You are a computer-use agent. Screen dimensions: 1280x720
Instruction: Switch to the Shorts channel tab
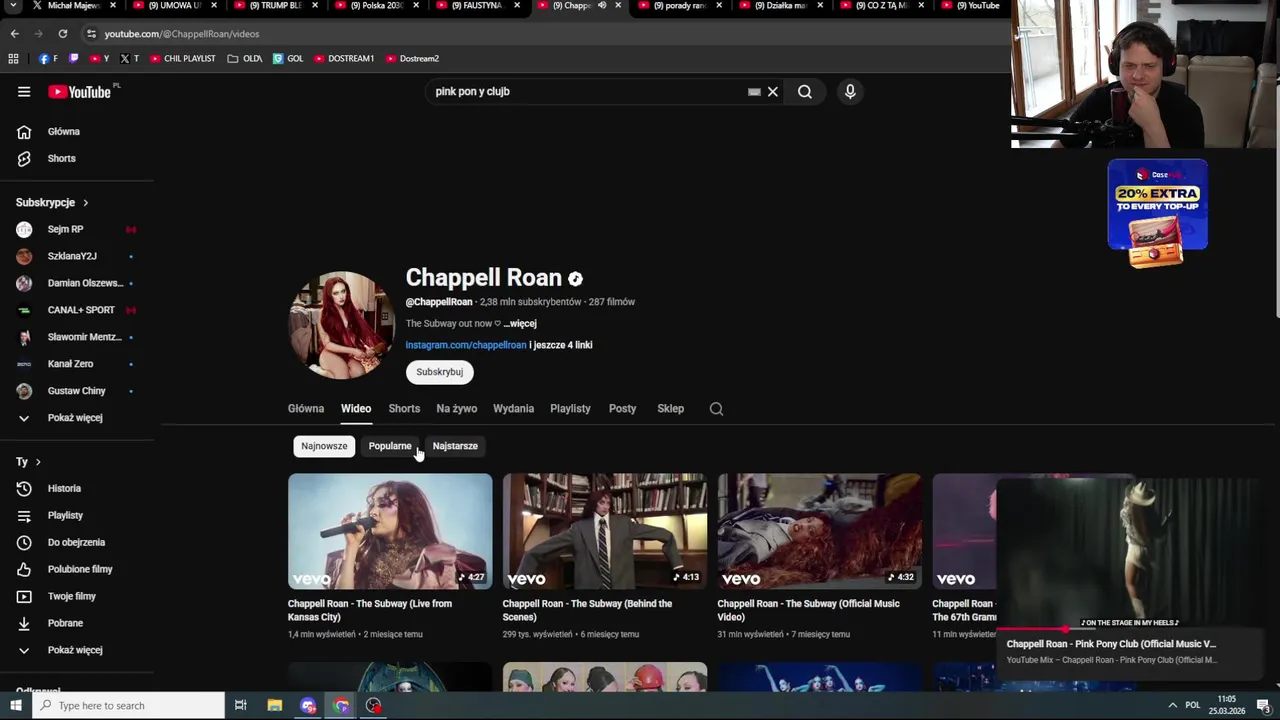tap(404, 409)
